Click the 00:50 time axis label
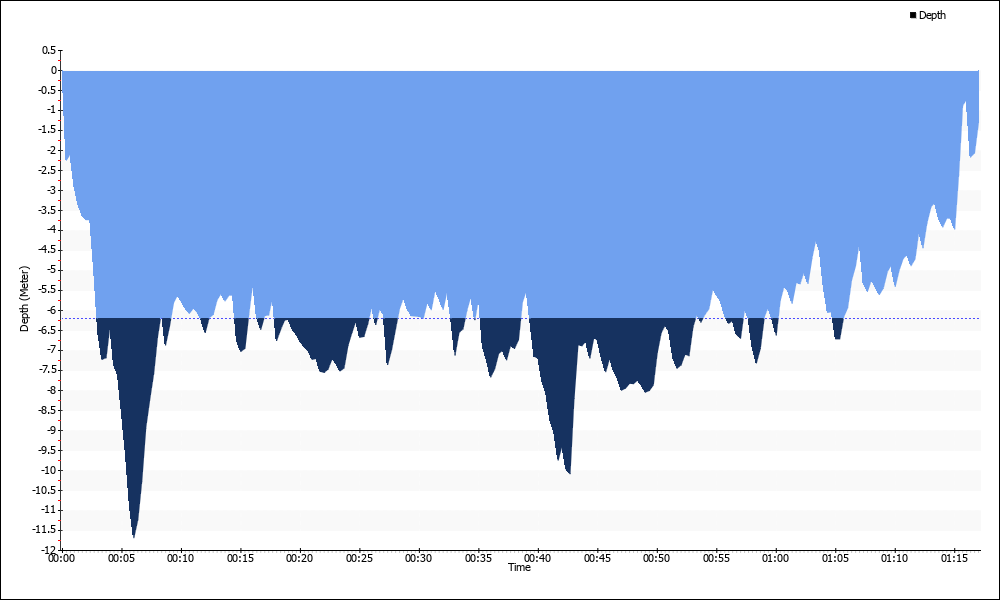Viewport: 1000px width, 600px height. 656,558
